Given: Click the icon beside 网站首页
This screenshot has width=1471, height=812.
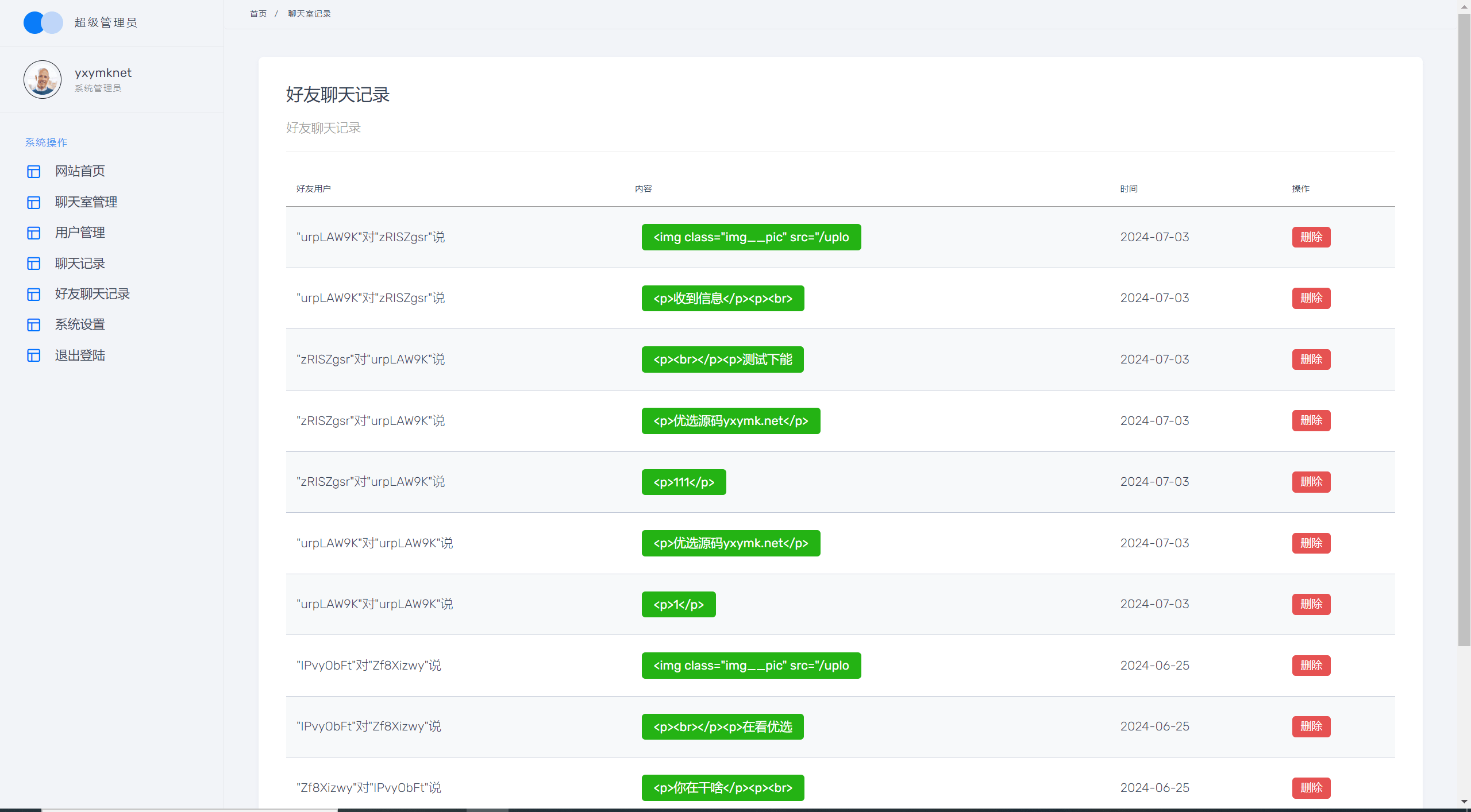Looking at the screenshot, I should click(34, 171).
